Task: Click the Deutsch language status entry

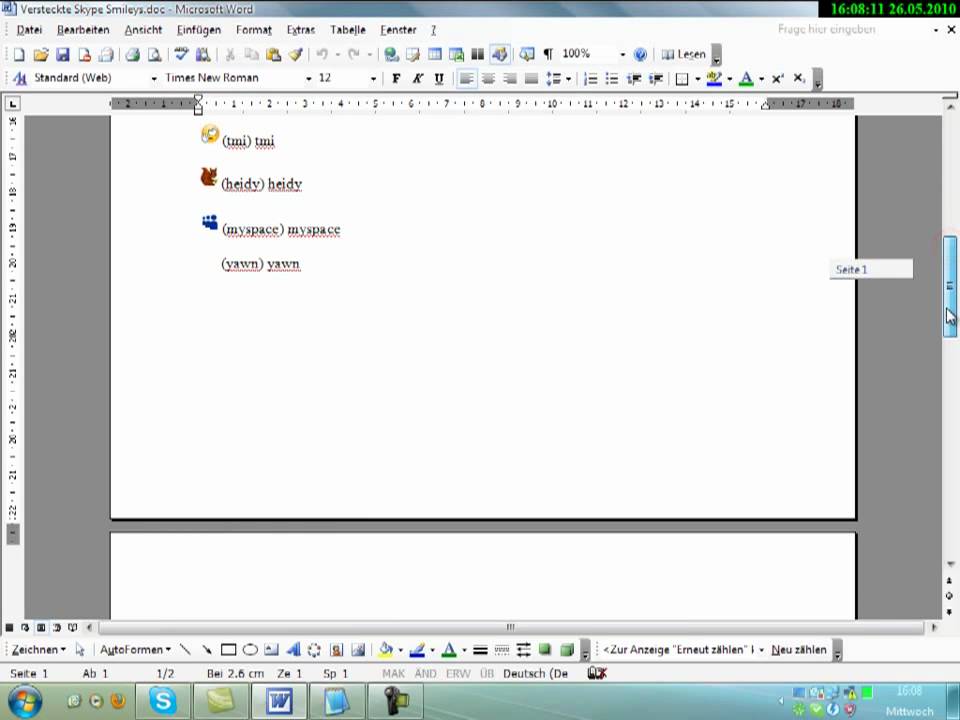Action: click(x=535, y=673)
